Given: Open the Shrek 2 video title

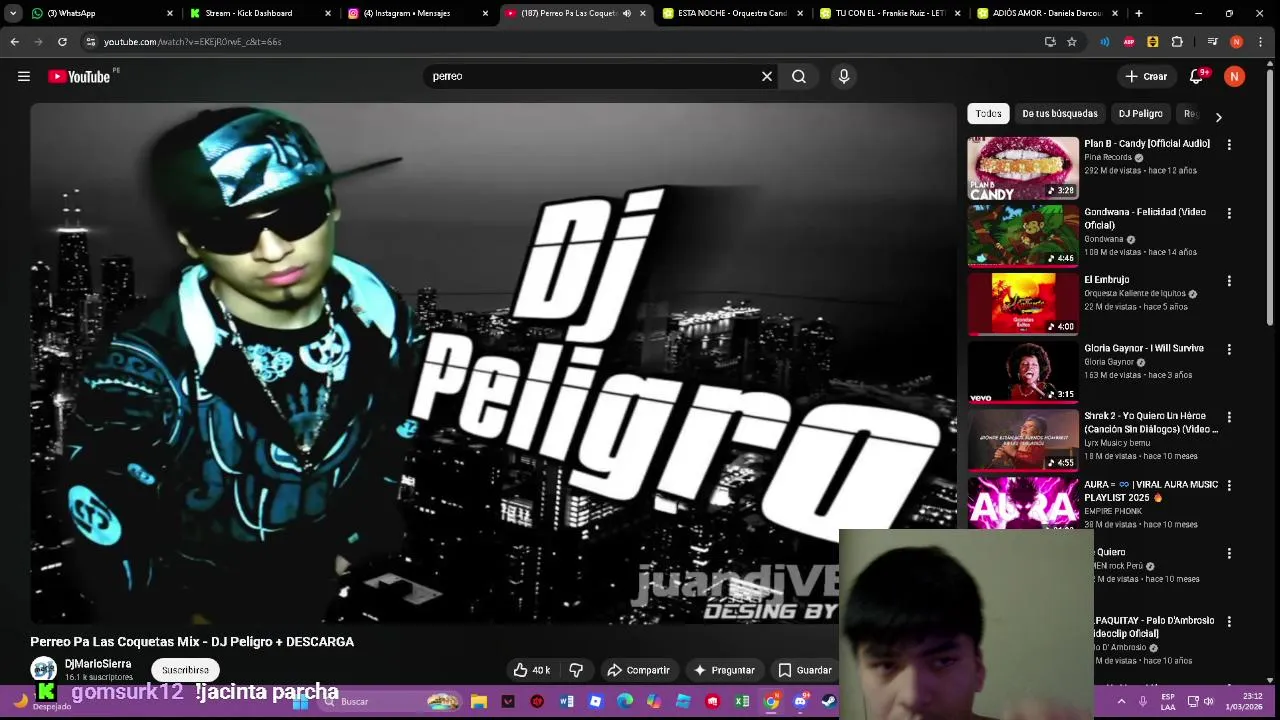Looking at the screenshot, I should coord(1151,422).
